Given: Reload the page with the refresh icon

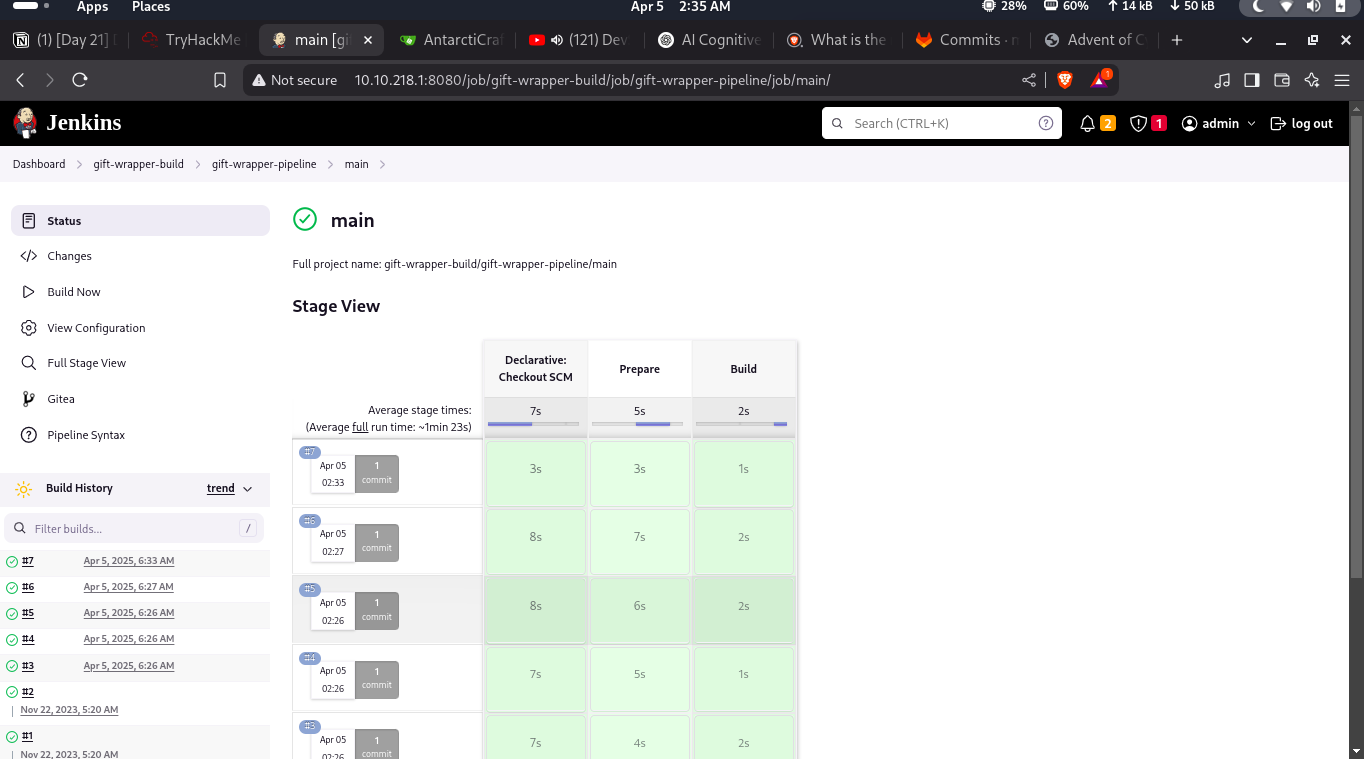Looking at the screenshot, I should [80, 80].
